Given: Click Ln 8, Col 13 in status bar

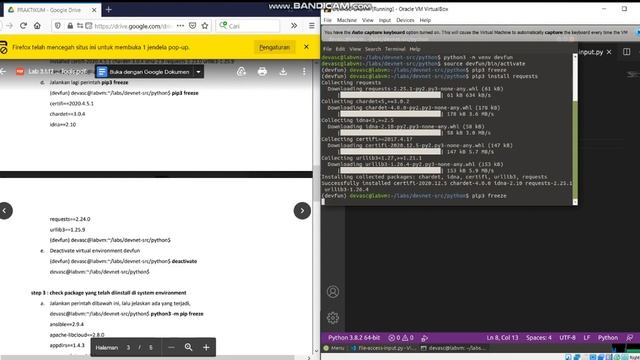Looking at the screenshot, I should 502,338.
